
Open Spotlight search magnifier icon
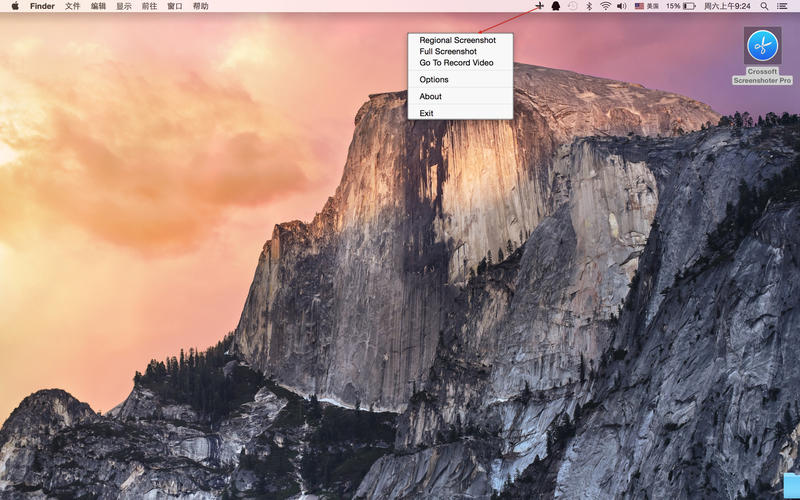coord(765,6)
